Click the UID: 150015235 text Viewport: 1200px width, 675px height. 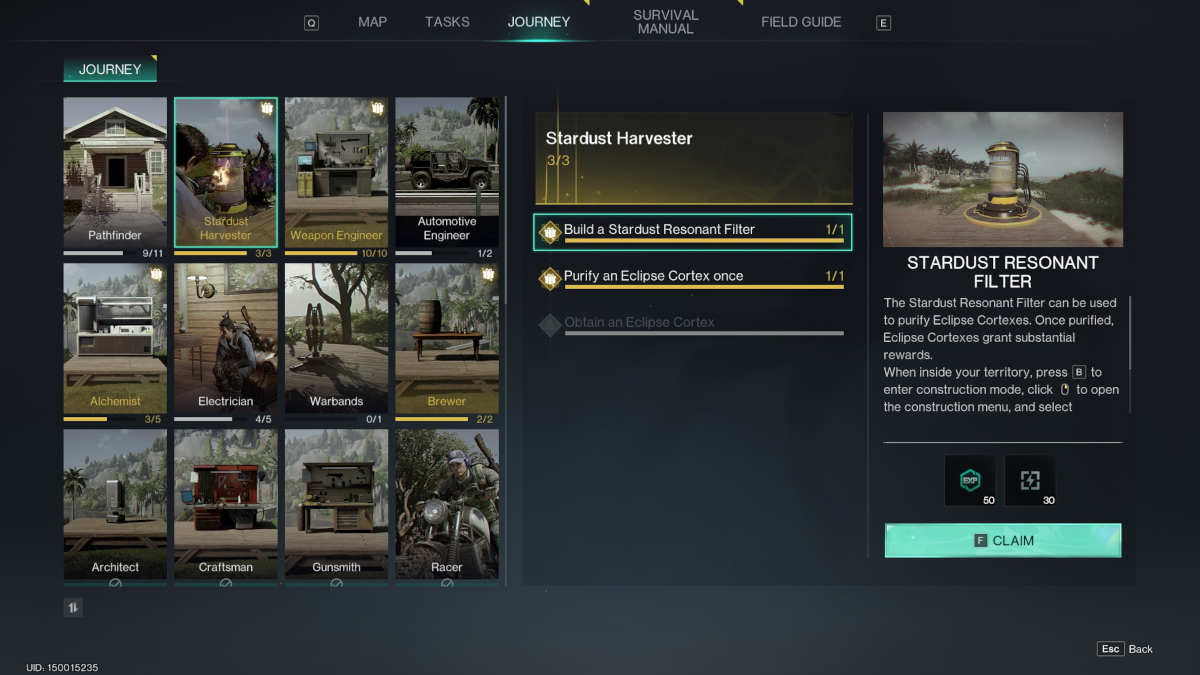point(62,667)
